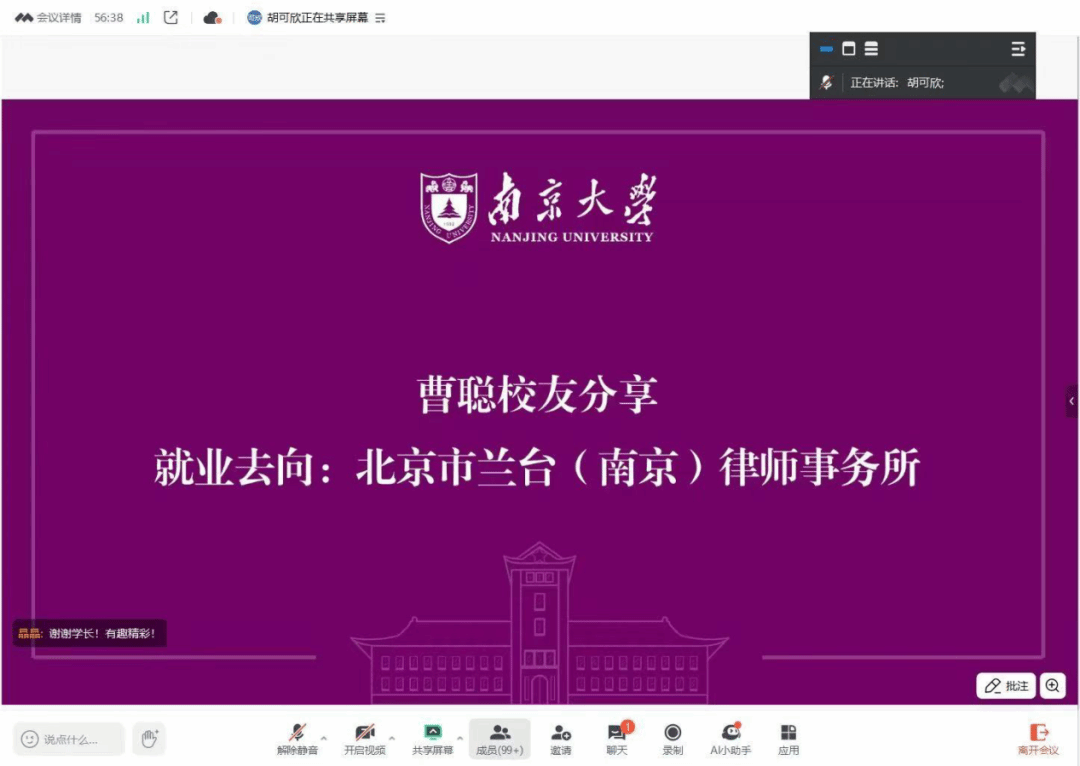Expand audio options arrow beside 解除静音

pos(324,738)
